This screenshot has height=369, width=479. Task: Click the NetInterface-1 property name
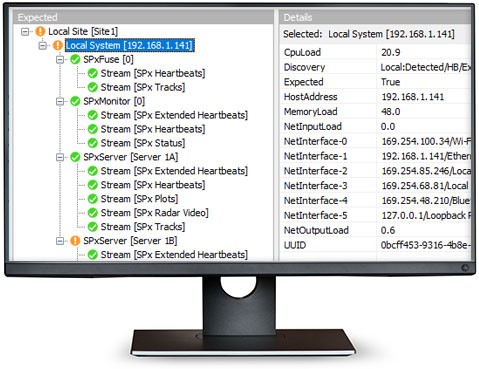click(x=315, y=156)
